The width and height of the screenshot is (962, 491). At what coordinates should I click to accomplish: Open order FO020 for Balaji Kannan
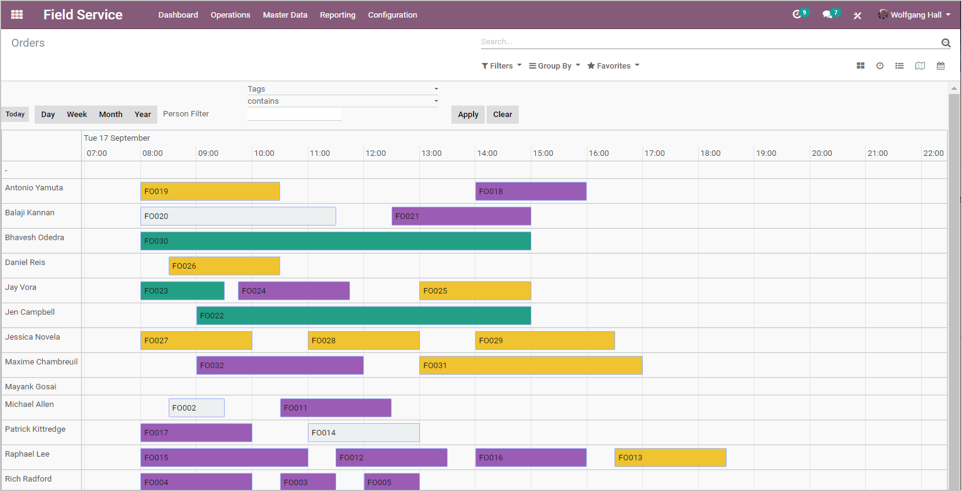238,216
